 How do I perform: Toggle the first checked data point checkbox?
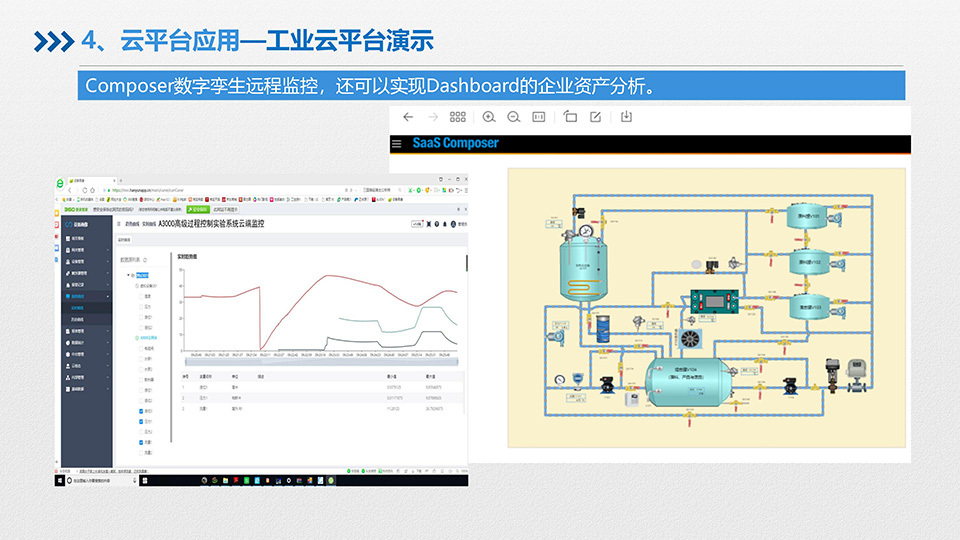click(141, 411)
